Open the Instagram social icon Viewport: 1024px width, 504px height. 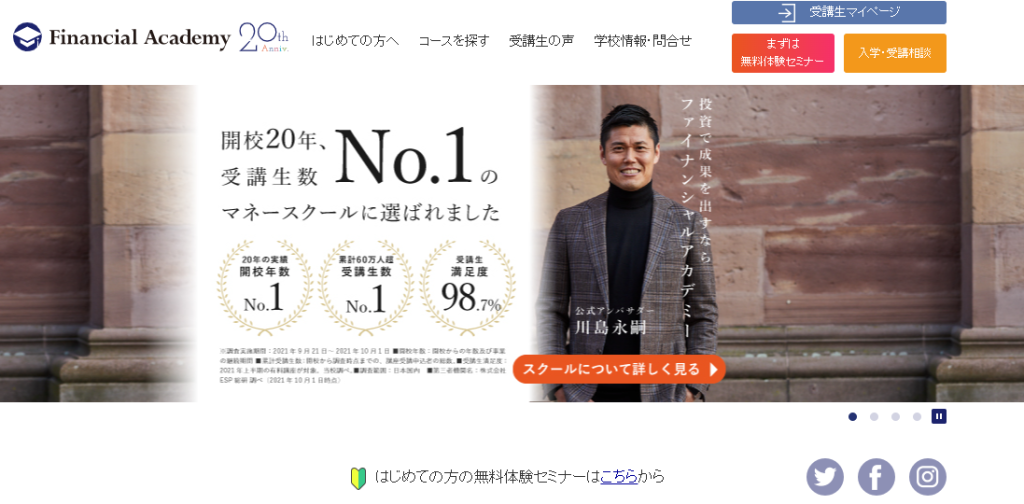pos(927,477)
